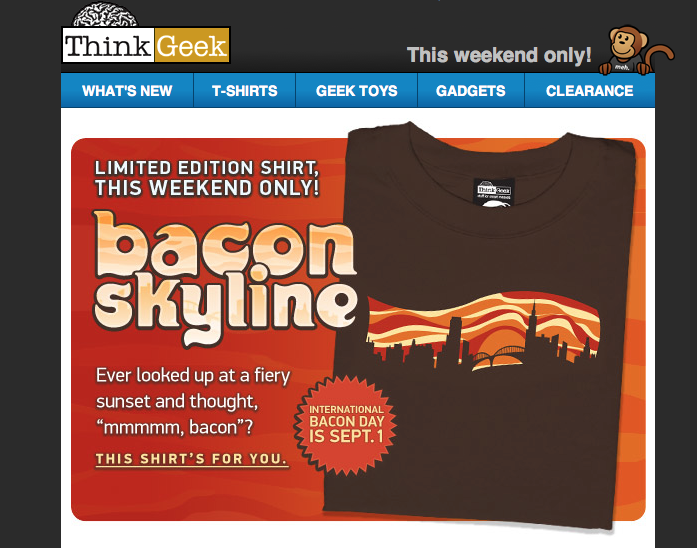Visit the Clearance section

(589, 91)
